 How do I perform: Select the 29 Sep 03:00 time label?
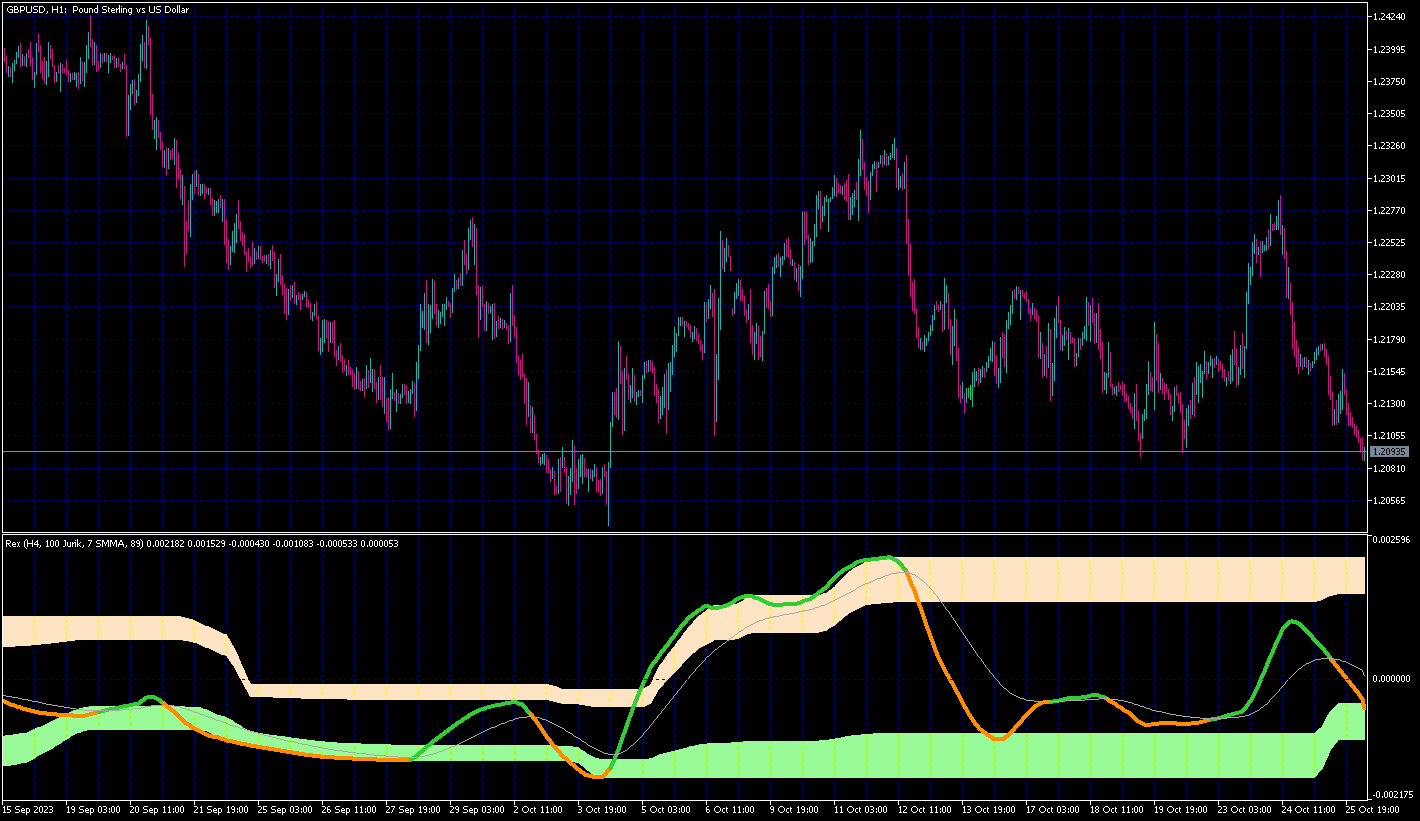[x=477, y=809]
